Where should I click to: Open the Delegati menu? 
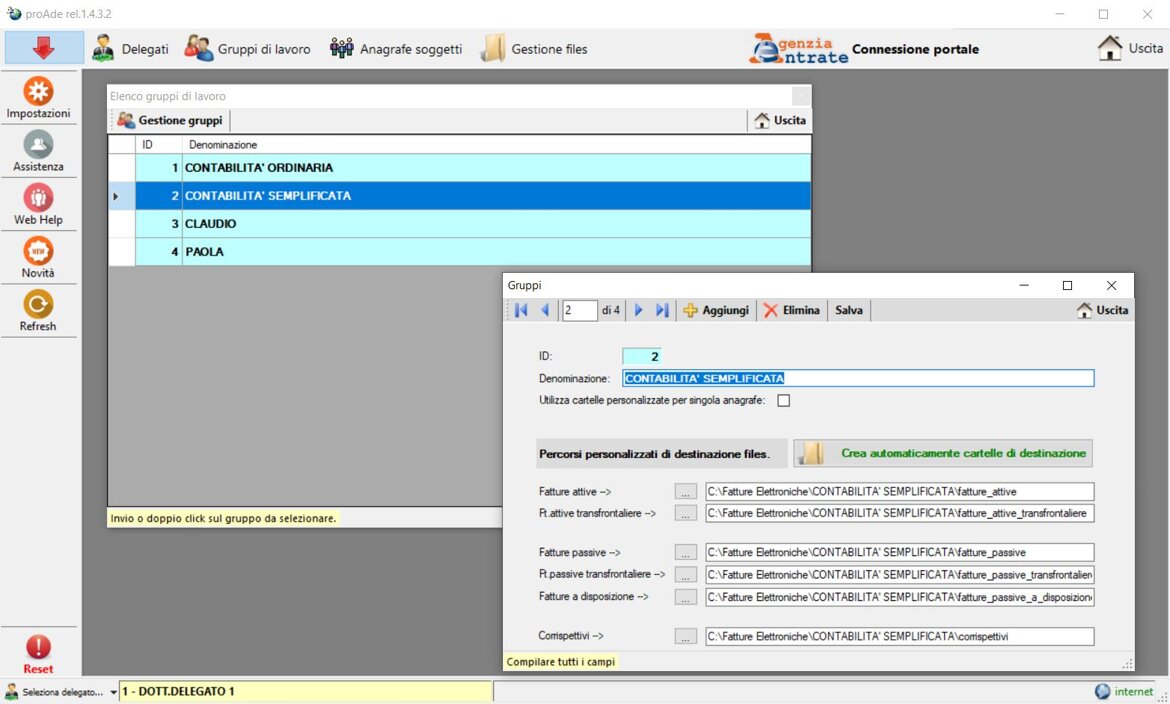[x=131, y=49]
